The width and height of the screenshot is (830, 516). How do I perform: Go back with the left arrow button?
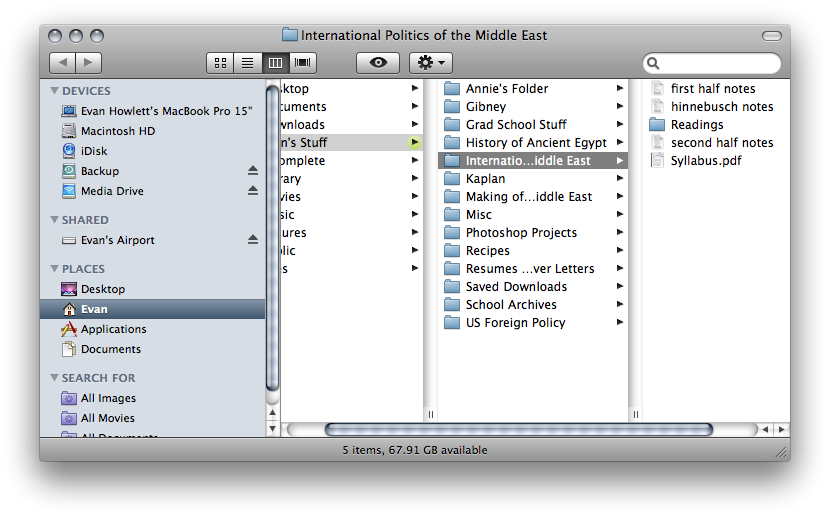[62, 63]
